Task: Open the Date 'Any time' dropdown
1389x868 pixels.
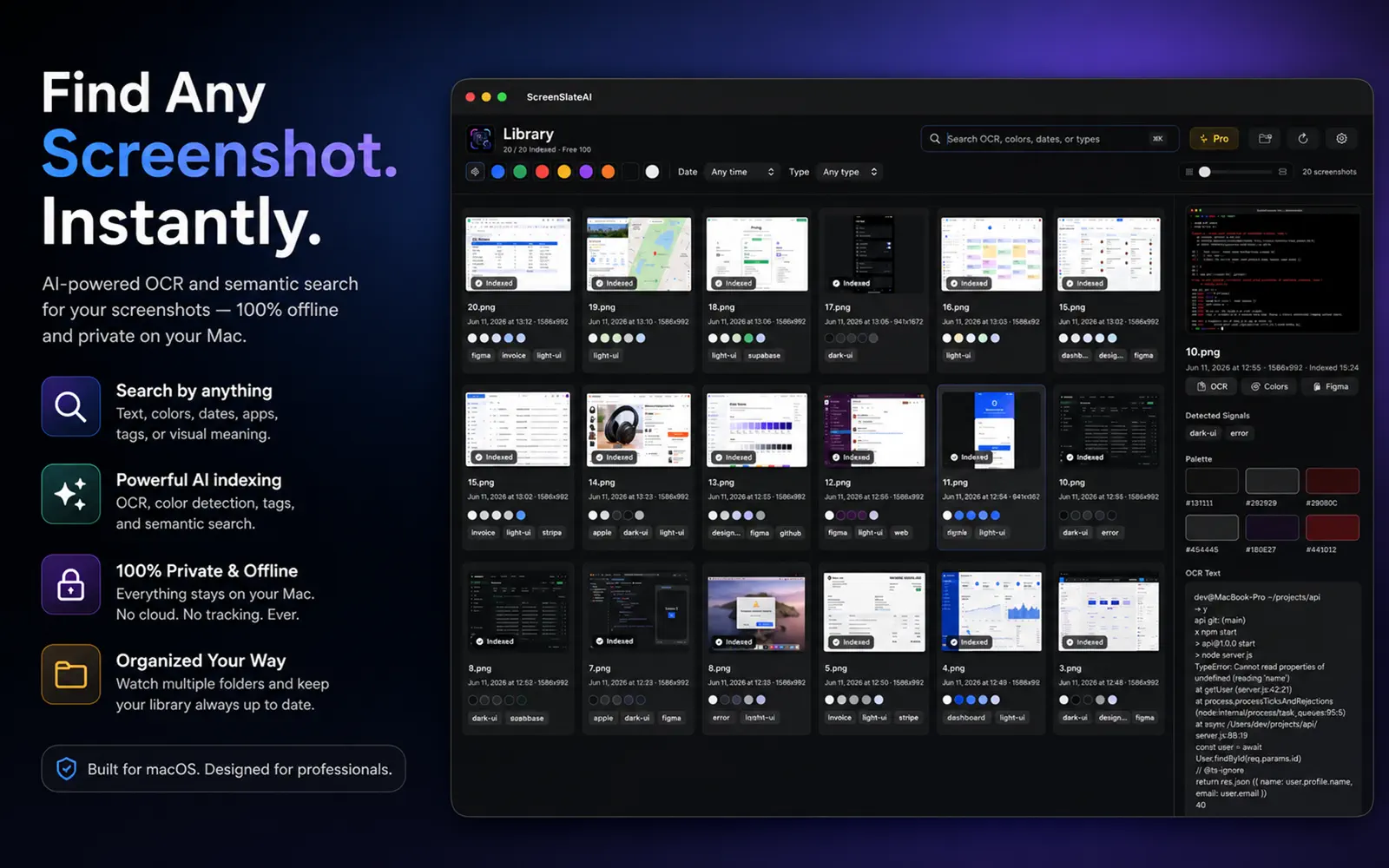Action: (742, 172)
